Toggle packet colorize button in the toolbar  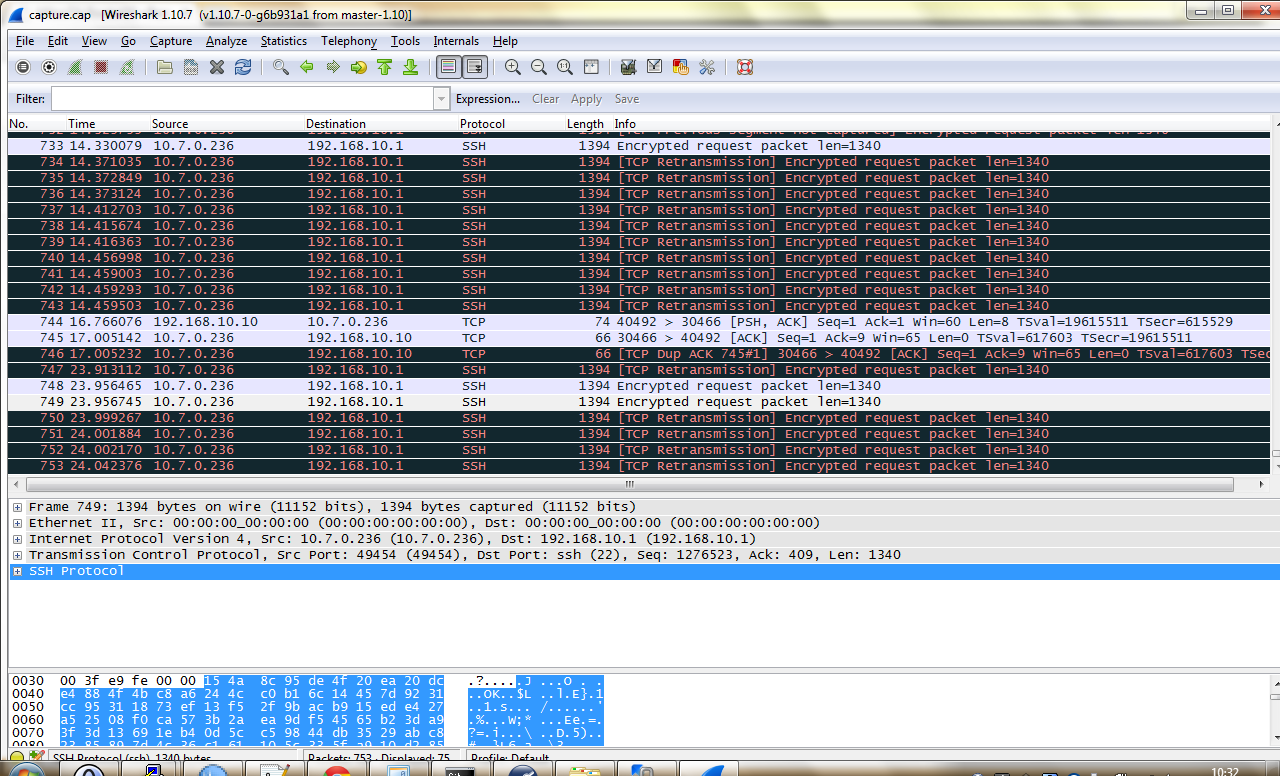point(448,67)
